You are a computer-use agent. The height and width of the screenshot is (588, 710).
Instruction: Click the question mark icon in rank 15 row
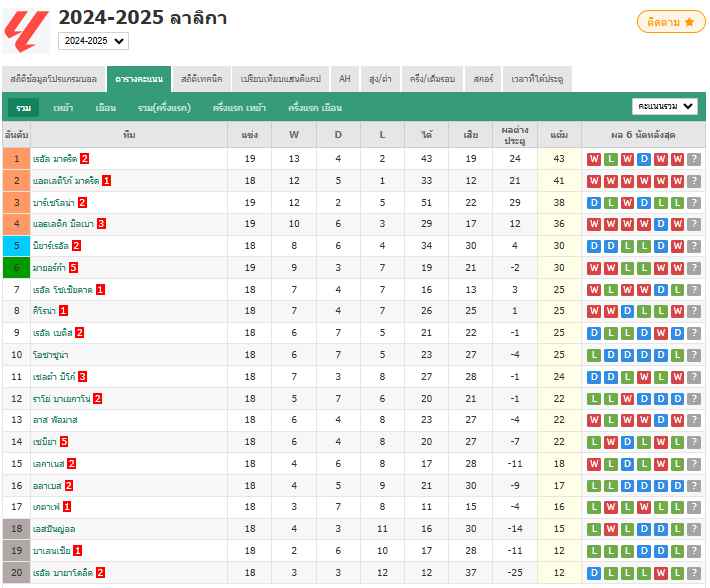[x=694, y=464]
